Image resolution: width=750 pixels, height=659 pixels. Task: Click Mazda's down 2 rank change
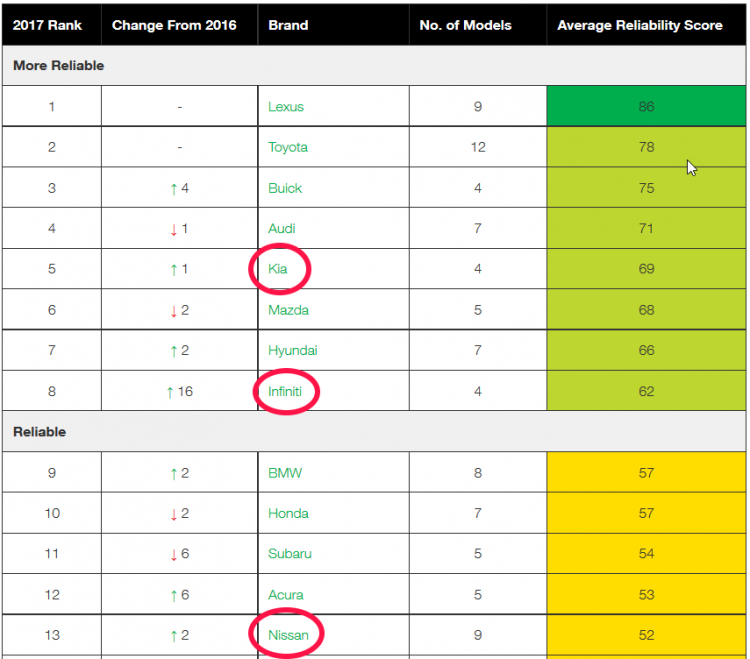click(179, 311)
